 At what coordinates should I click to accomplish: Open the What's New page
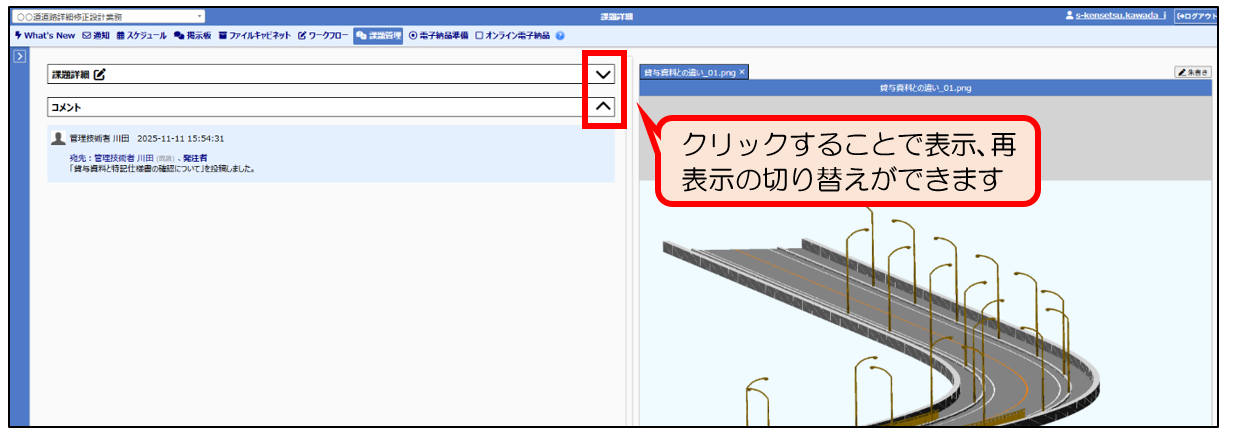[x=45, y=35]
